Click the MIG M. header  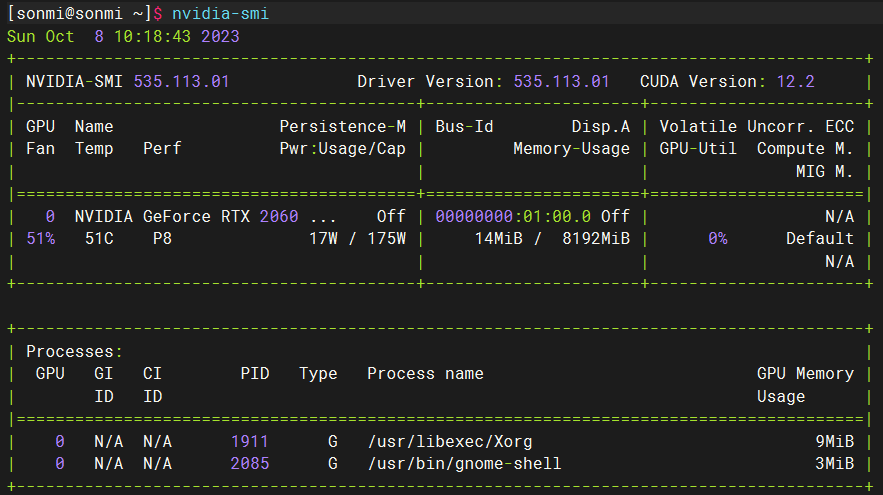[x=824, y=171]
